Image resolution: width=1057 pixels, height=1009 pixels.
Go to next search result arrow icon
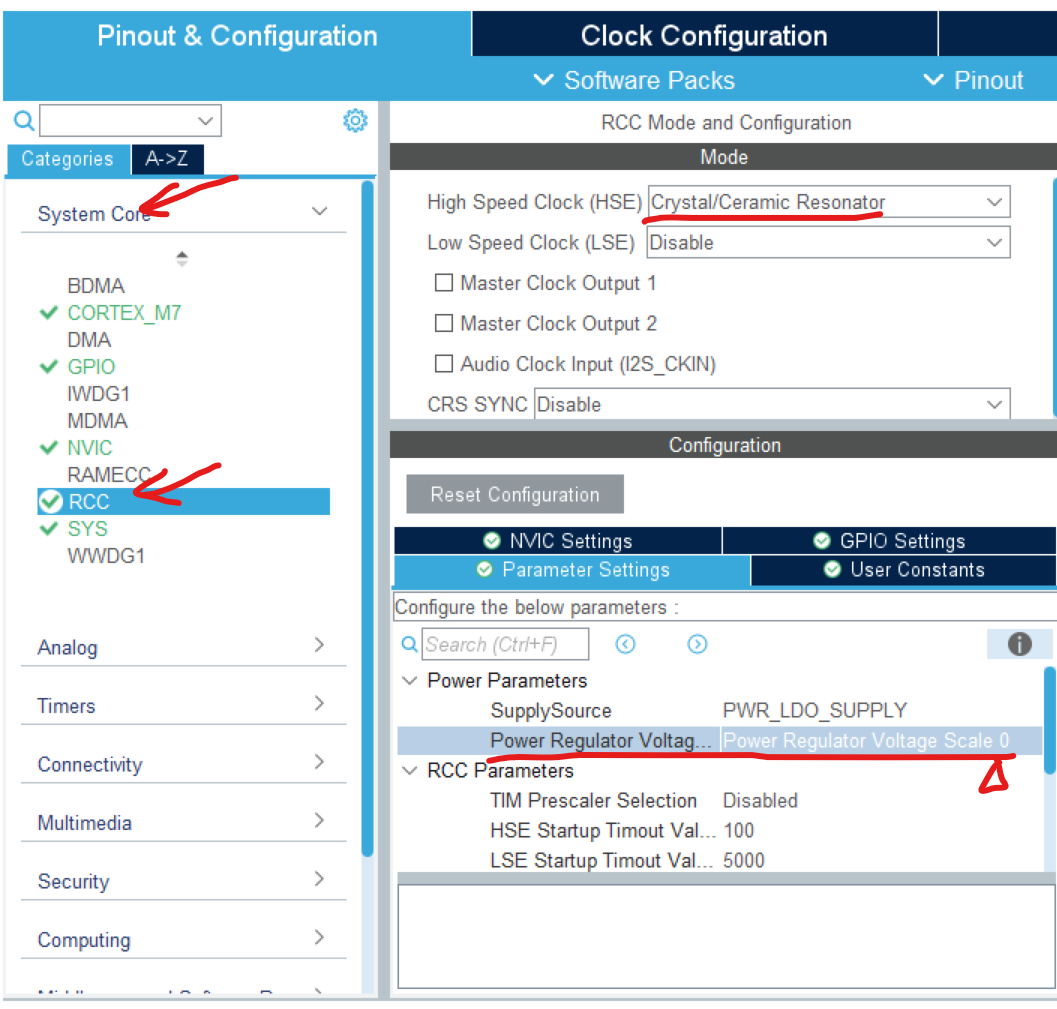click(698, 644)
